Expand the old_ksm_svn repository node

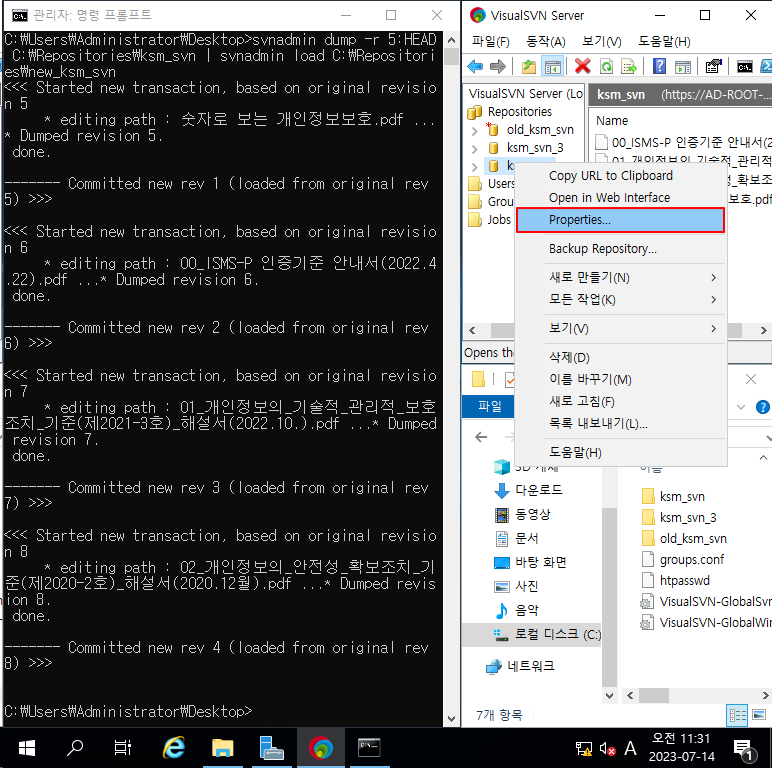point(474,130)
